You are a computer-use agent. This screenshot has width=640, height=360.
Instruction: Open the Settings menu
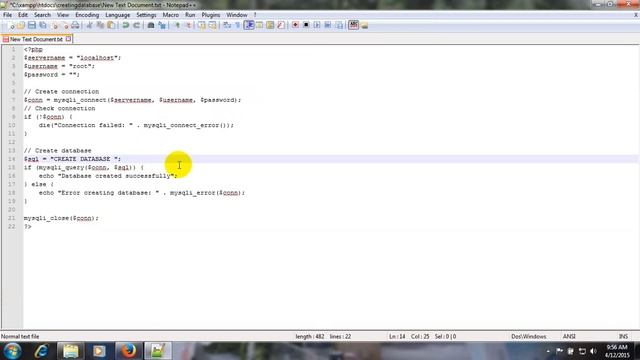[x=146, y=15]
